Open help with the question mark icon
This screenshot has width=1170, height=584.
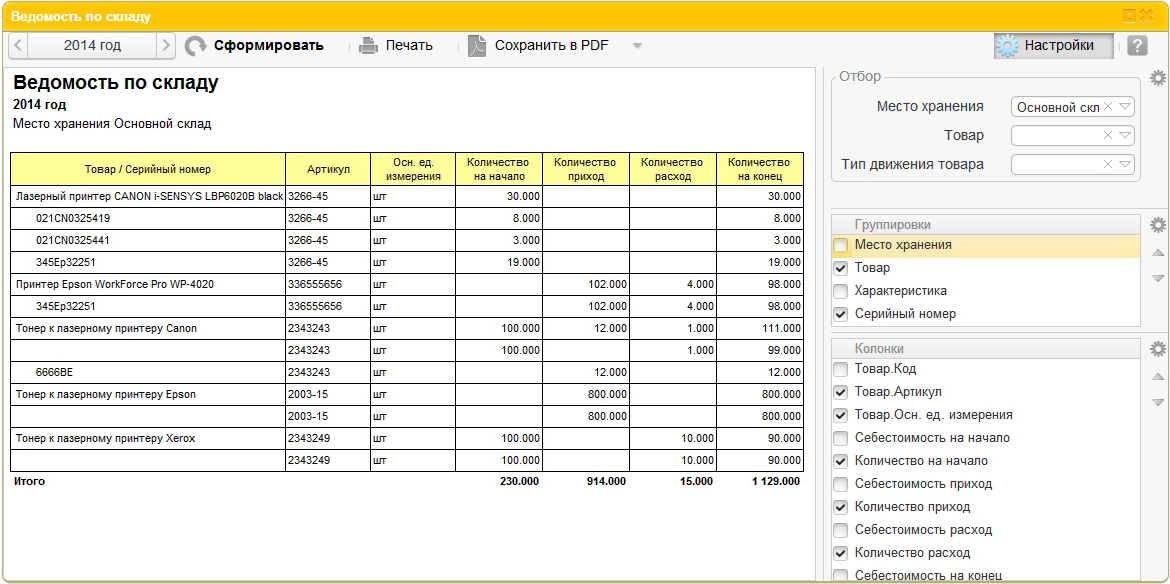pos(1137,46)
